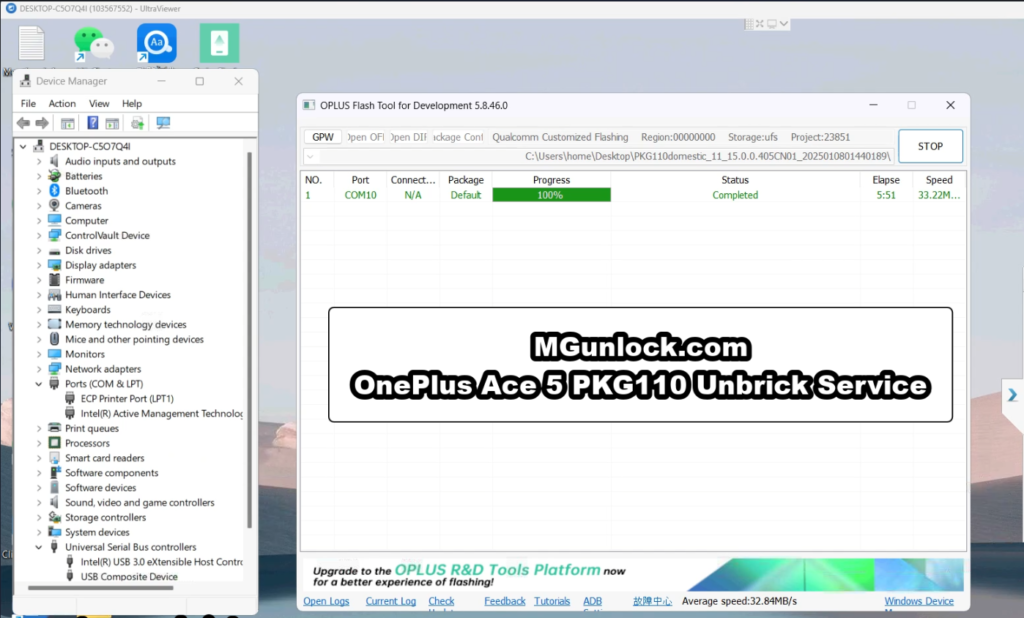Image resolution: width=1024 pixels, height=618 pixels.
Task: Select USB Composite Device item
Action: [129, 576]
